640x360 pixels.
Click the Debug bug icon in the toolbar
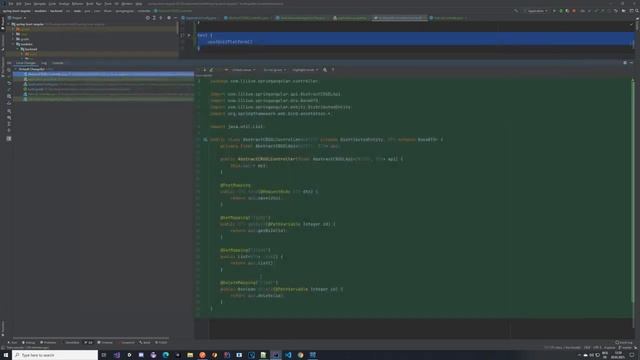(561, 11)
